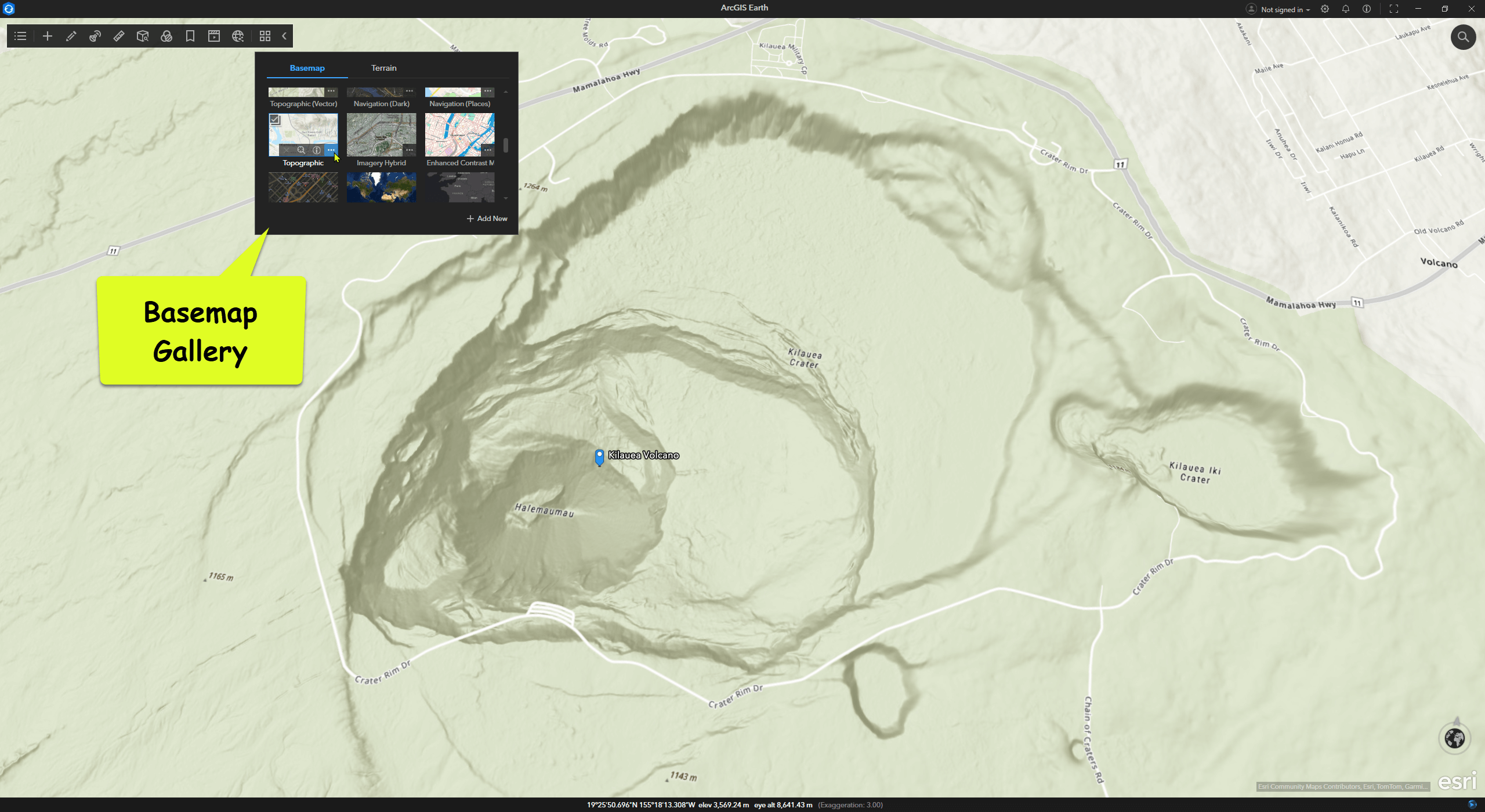Screen dimensions: 1485x812
Task: Open the Measure ruler tool
Action: pyautogui.click(x=119, y=36)
